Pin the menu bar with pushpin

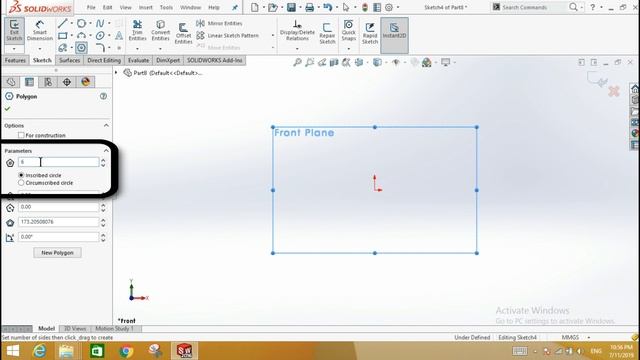pos(235,7)
